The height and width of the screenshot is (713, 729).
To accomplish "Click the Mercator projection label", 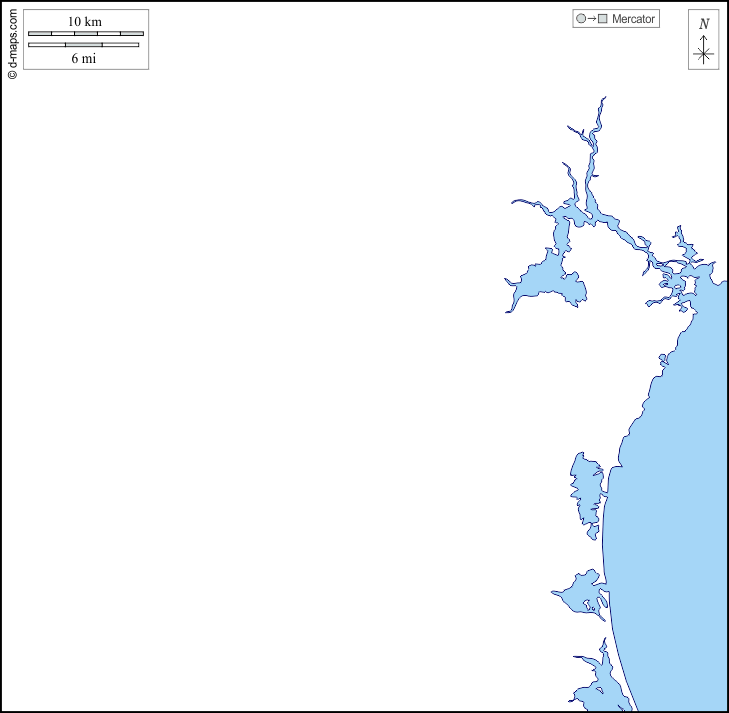I will coord(633,19).
